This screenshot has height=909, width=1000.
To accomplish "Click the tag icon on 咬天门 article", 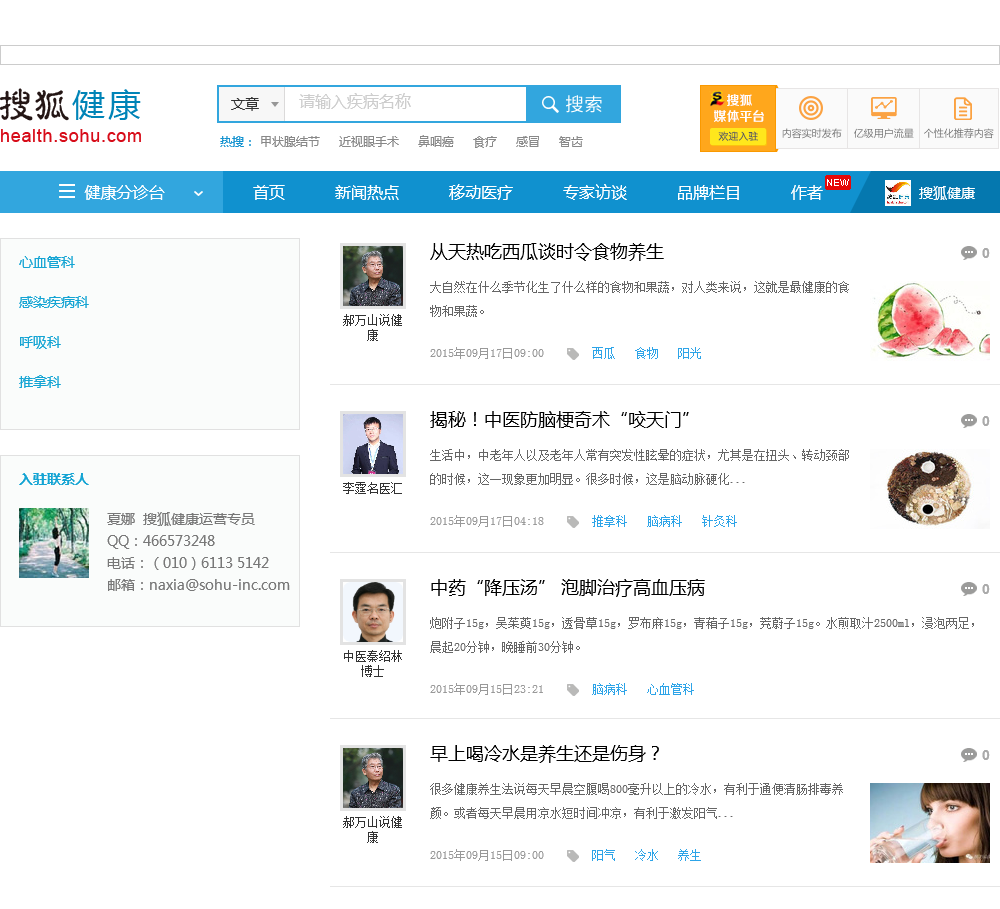I will click(x=573, y=522).
